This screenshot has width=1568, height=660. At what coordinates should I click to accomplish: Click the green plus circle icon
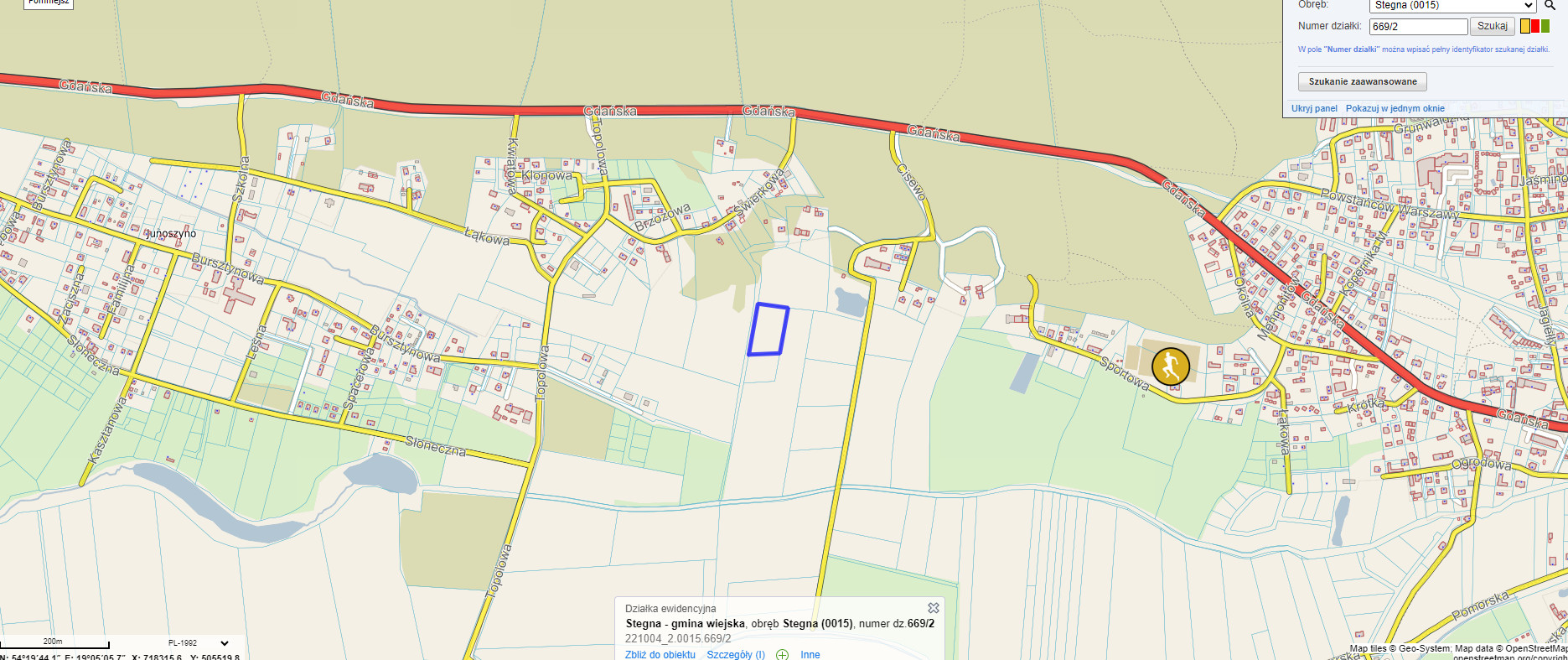tap(782, 654)
